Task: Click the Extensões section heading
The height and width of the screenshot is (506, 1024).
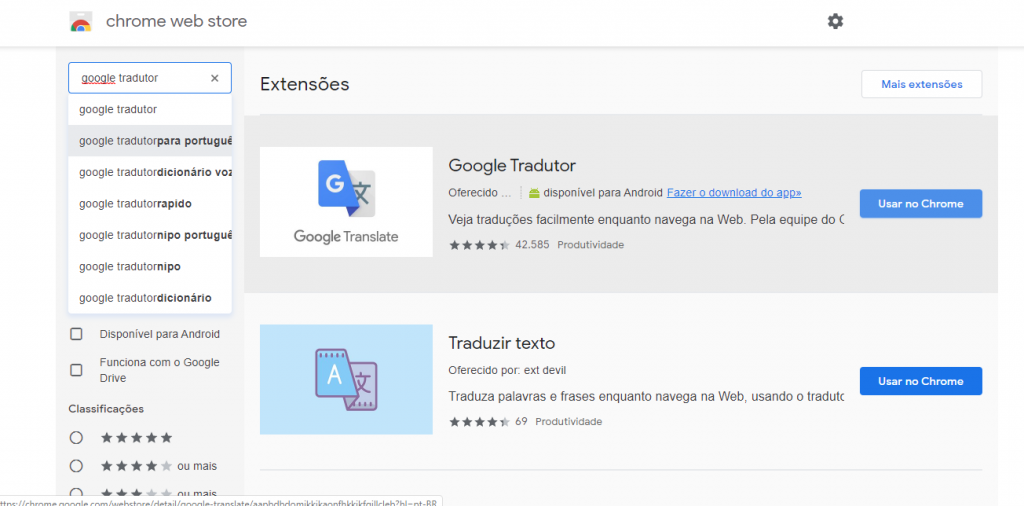Action: point(304,84)
